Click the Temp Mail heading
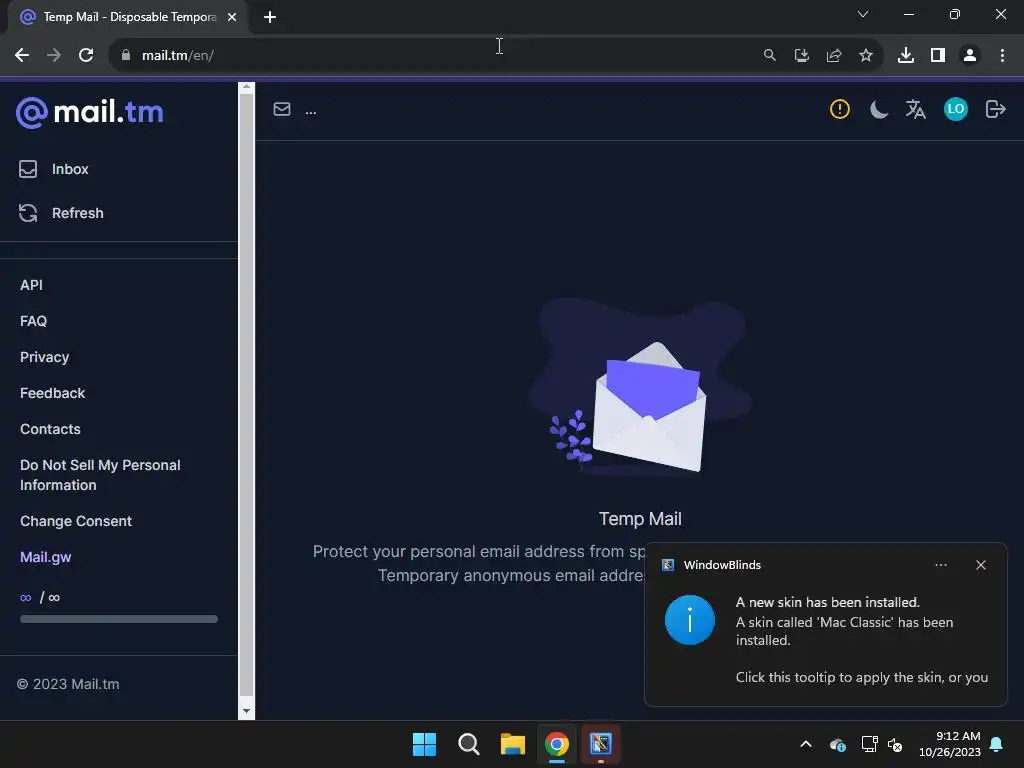 coord(640,519)
